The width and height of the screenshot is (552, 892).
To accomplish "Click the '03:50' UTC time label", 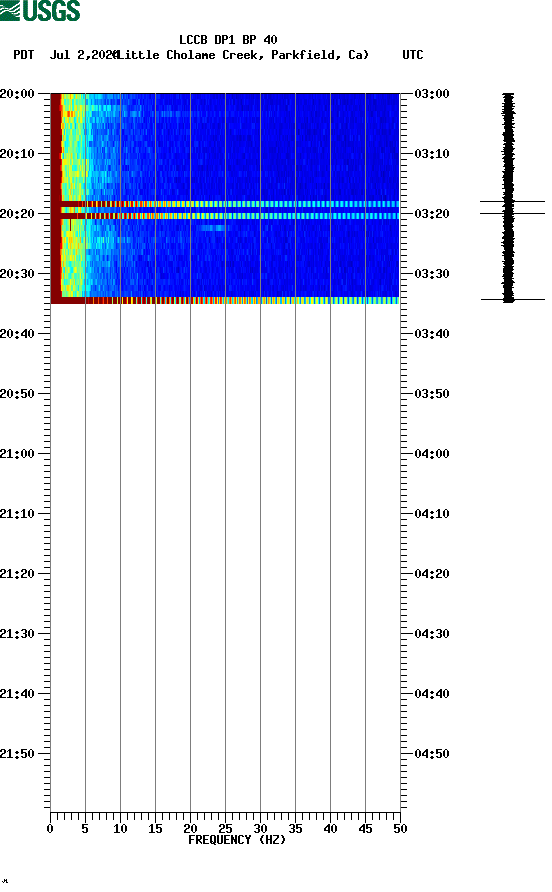I will pyautogui.click(x=432, y=394).
